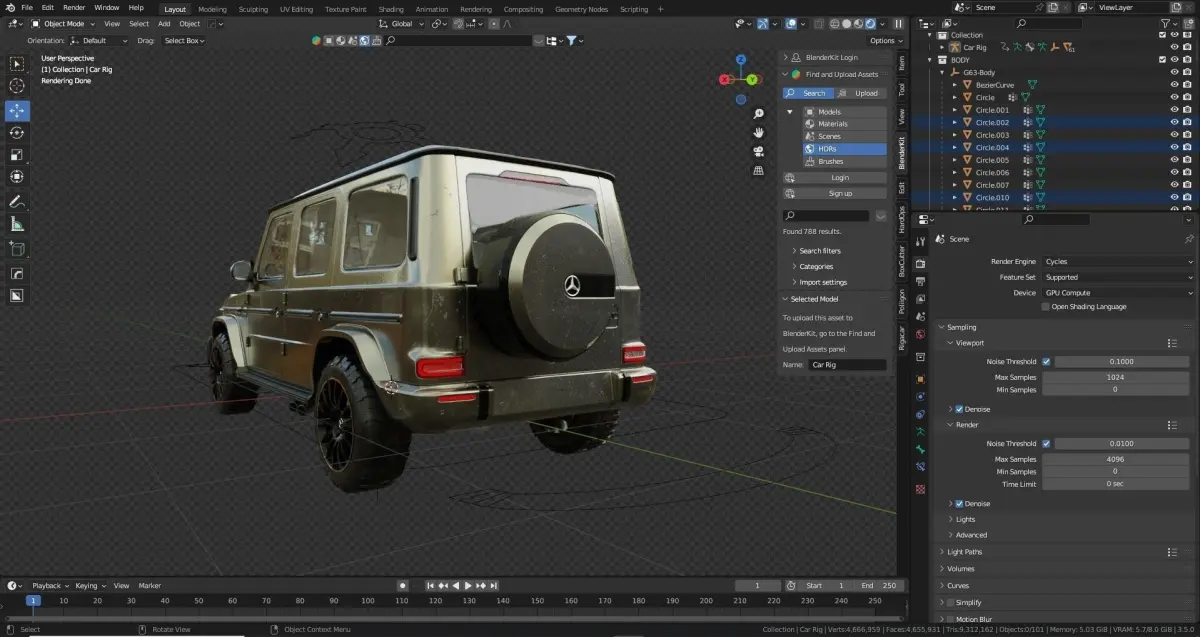Screen dimensions: 1200x637
Task: Click the Sign up button
Action: click(x=835, y=193)
